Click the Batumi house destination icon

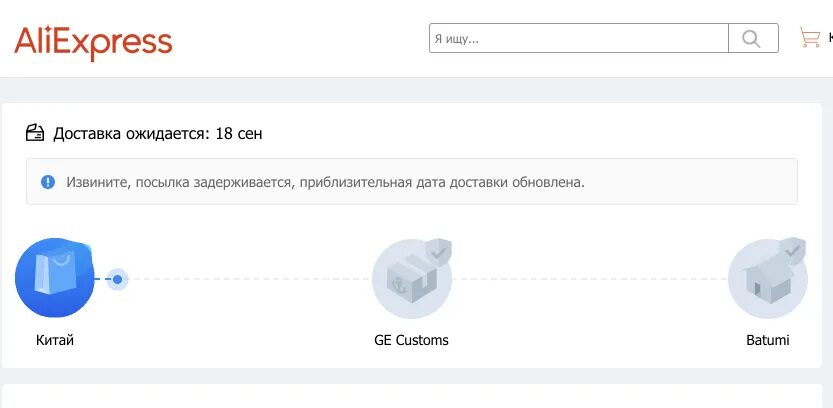pyautogui.click(x=765, y=282)
